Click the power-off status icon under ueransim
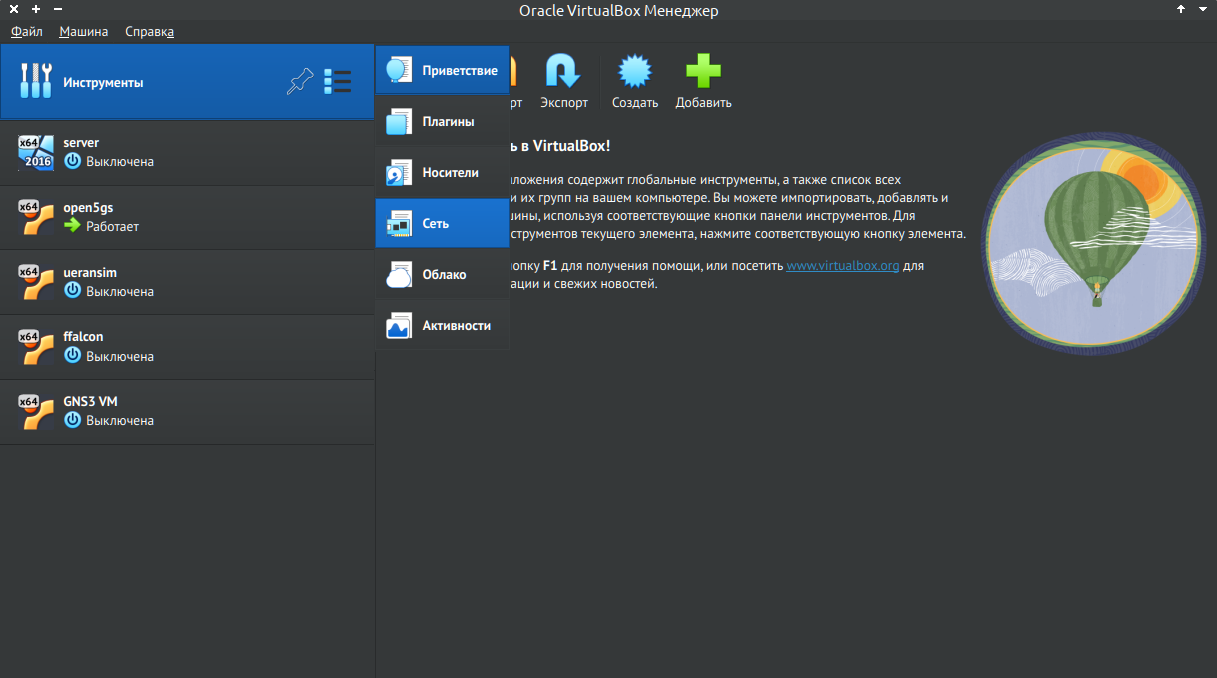1217x678 pixels. point(72,291)
